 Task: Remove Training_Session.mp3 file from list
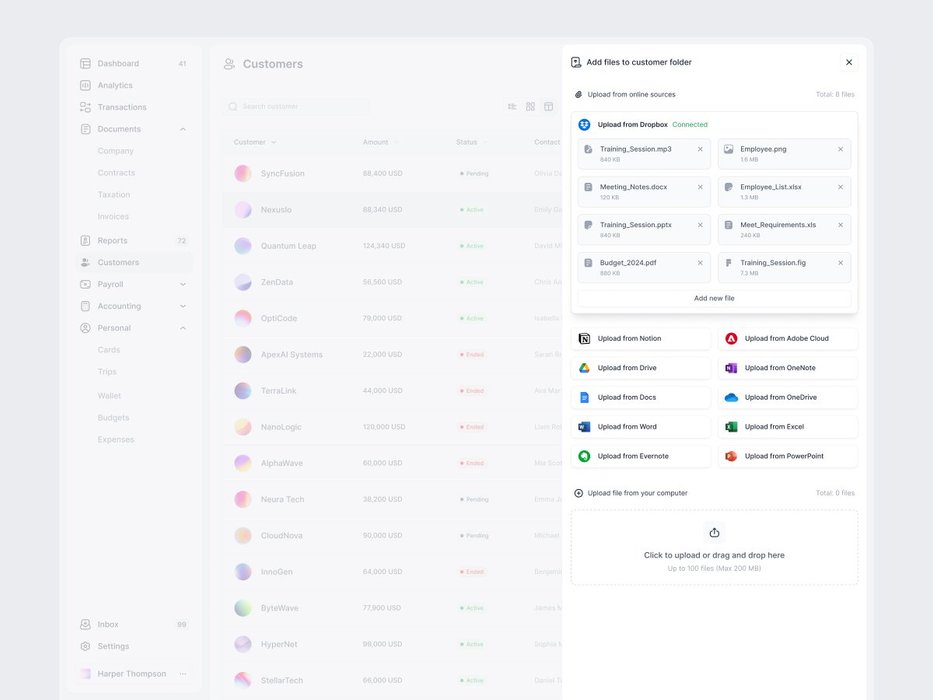(700, 149)
